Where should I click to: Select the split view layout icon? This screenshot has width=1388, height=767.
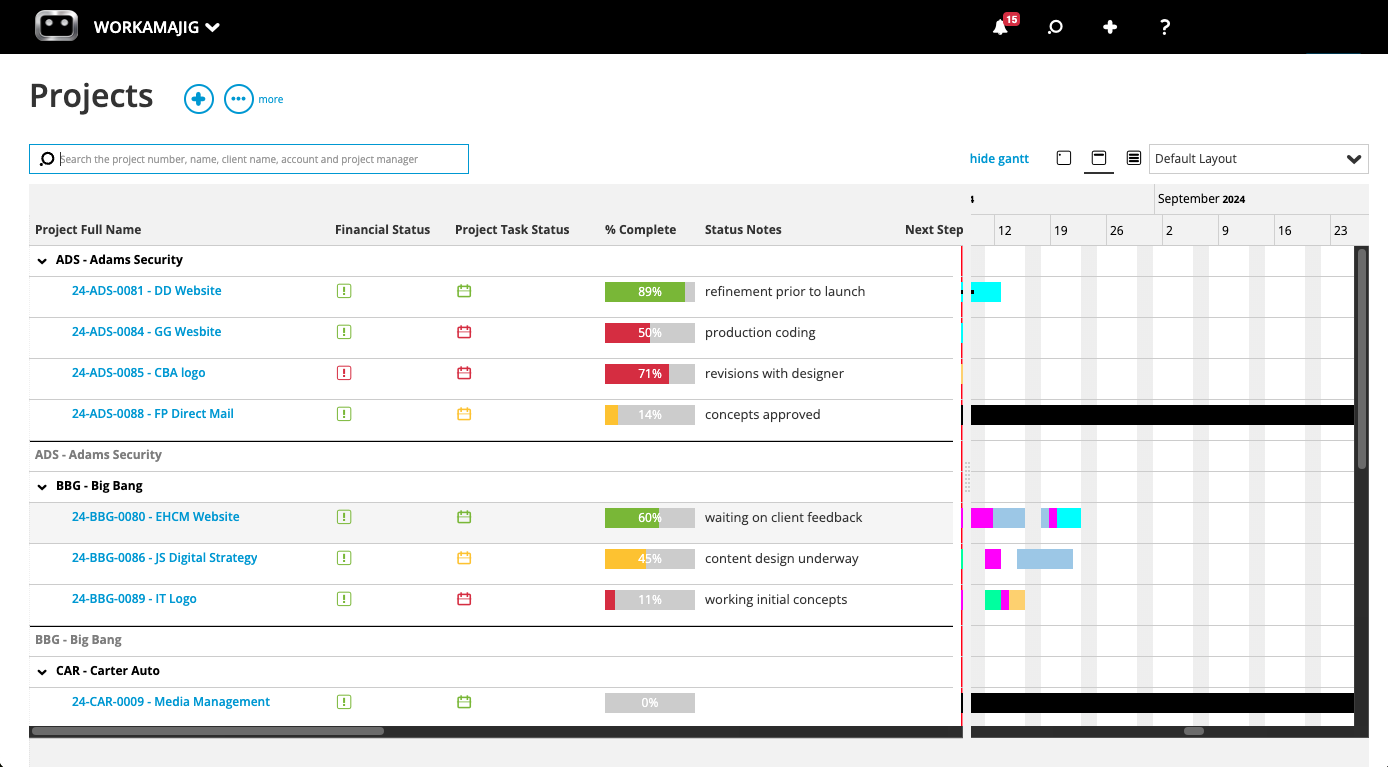1098,158
